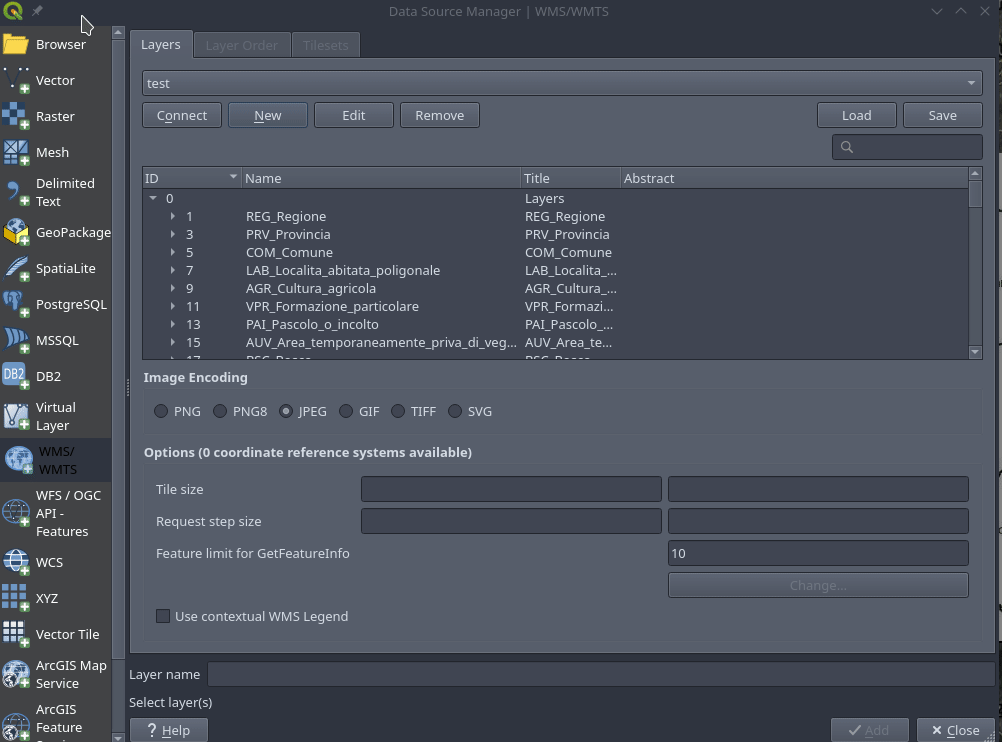
Task: Select PNG8 image encoding
Action: click(x=220, y=411)
